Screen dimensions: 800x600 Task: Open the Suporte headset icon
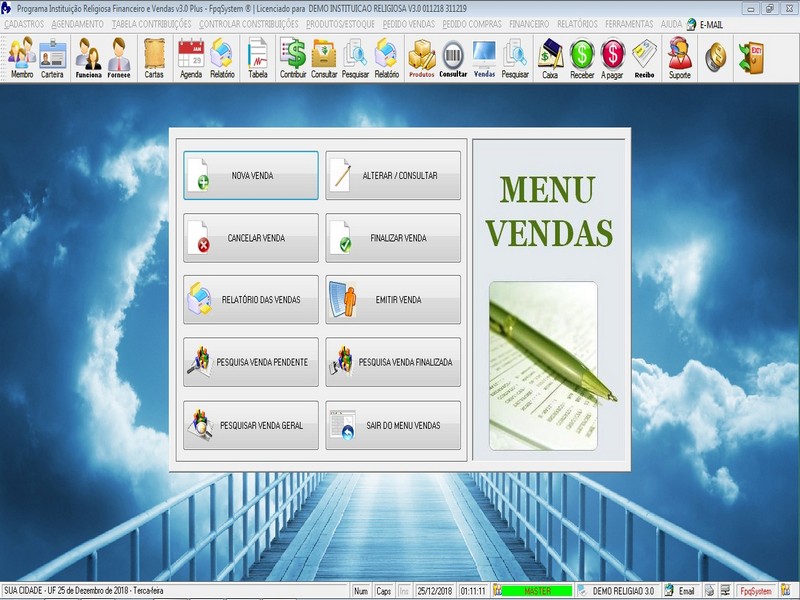680,58
